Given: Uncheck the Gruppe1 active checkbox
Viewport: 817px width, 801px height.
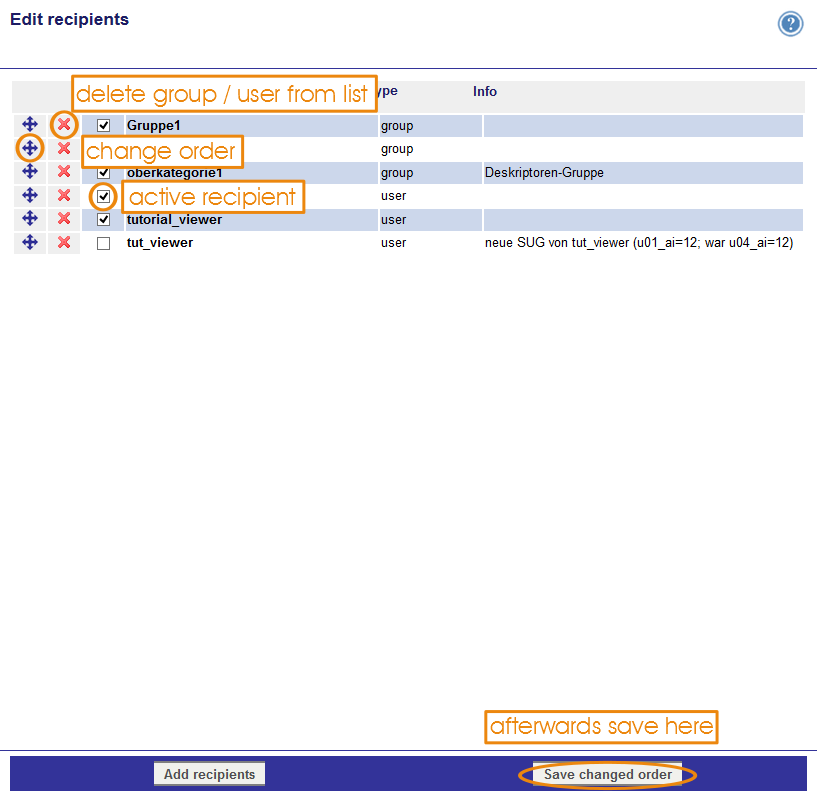Looking at the screenshot, I should 104,126.
